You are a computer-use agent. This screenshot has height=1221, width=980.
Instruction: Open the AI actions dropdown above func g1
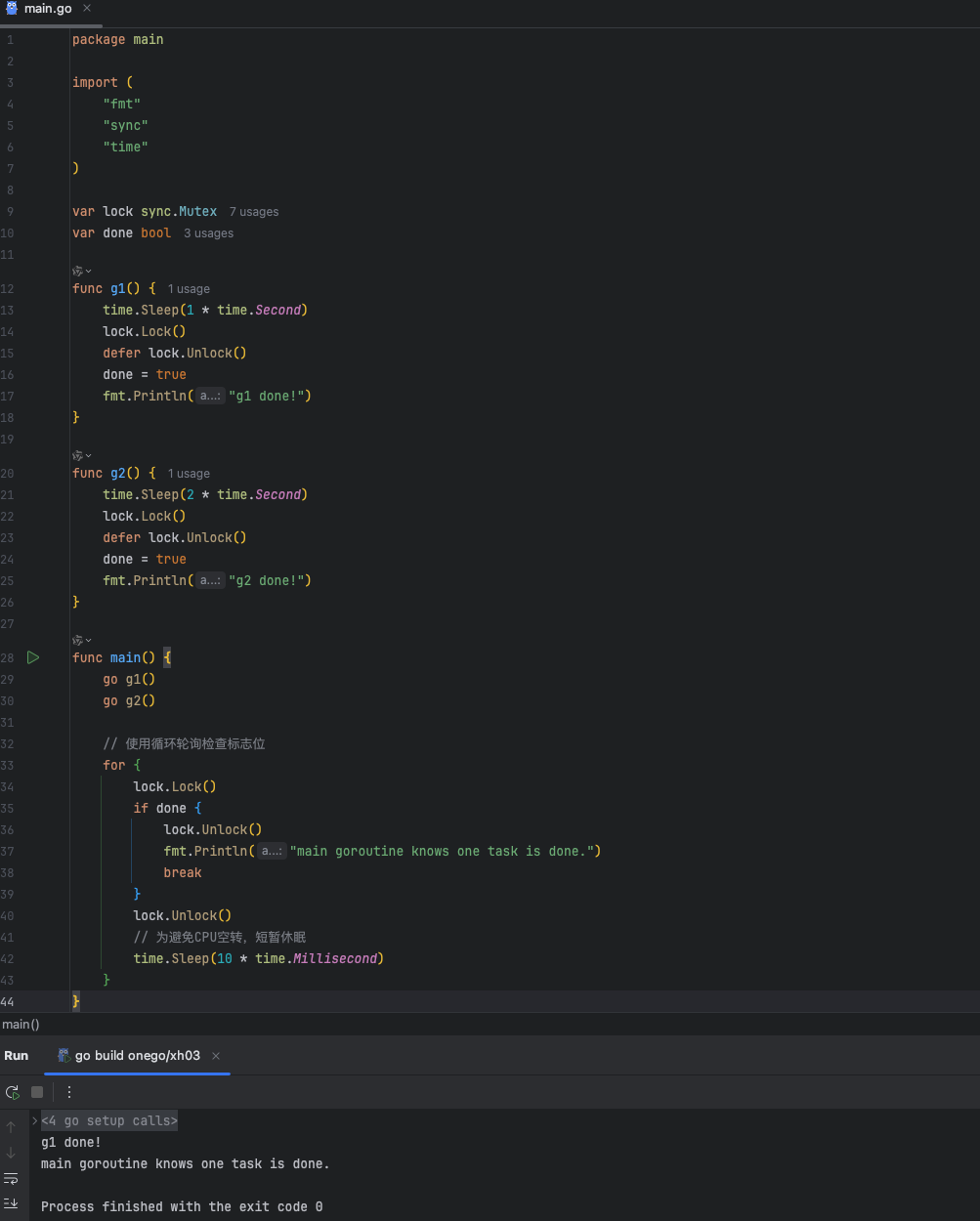click(x=82, y=271)
